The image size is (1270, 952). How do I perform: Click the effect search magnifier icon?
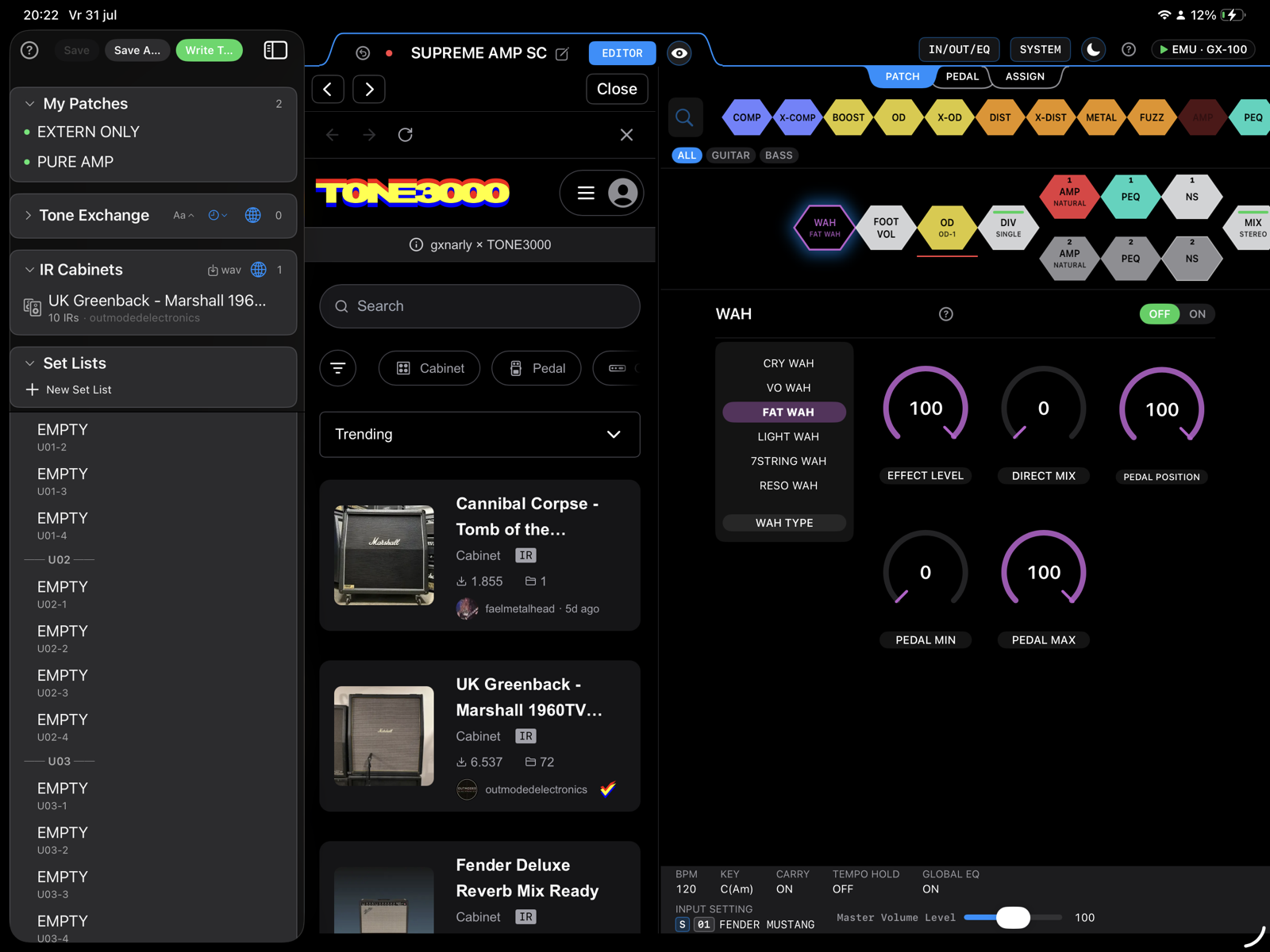point(684,117)
